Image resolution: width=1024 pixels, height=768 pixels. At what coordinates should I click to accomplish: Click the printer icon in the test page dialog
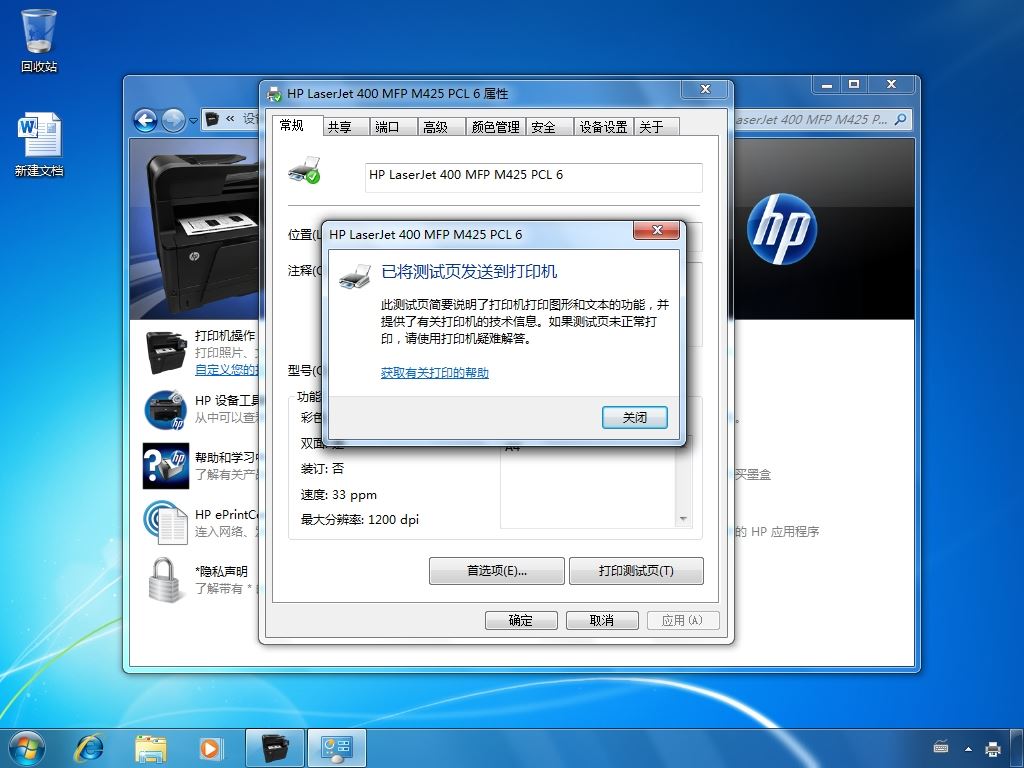point(355,276)
